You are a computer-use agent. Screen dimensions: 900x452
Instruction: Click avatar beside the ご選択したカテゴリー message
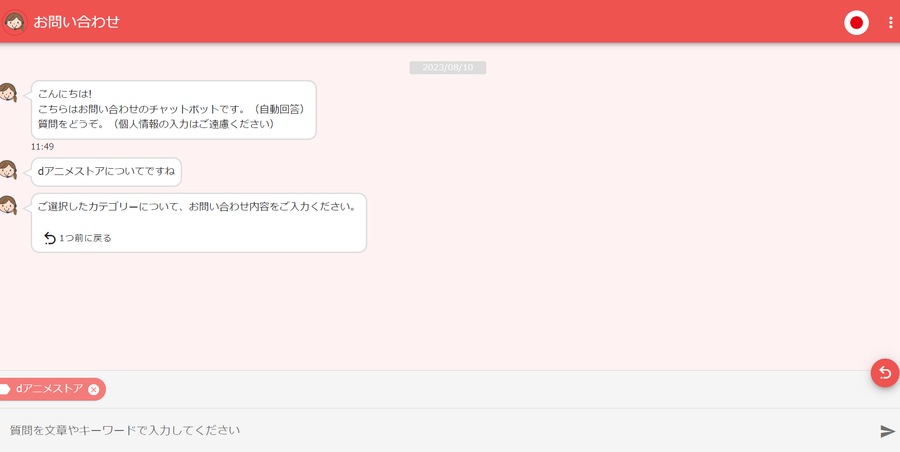tap(8, 205)
